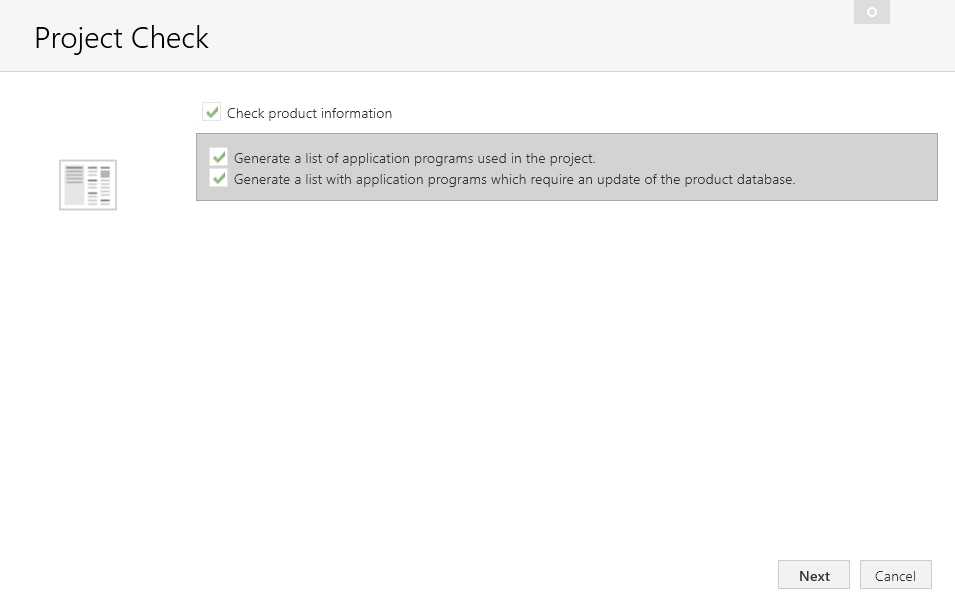Click the word 'Check' in dialog title

[x=170, y=38]
